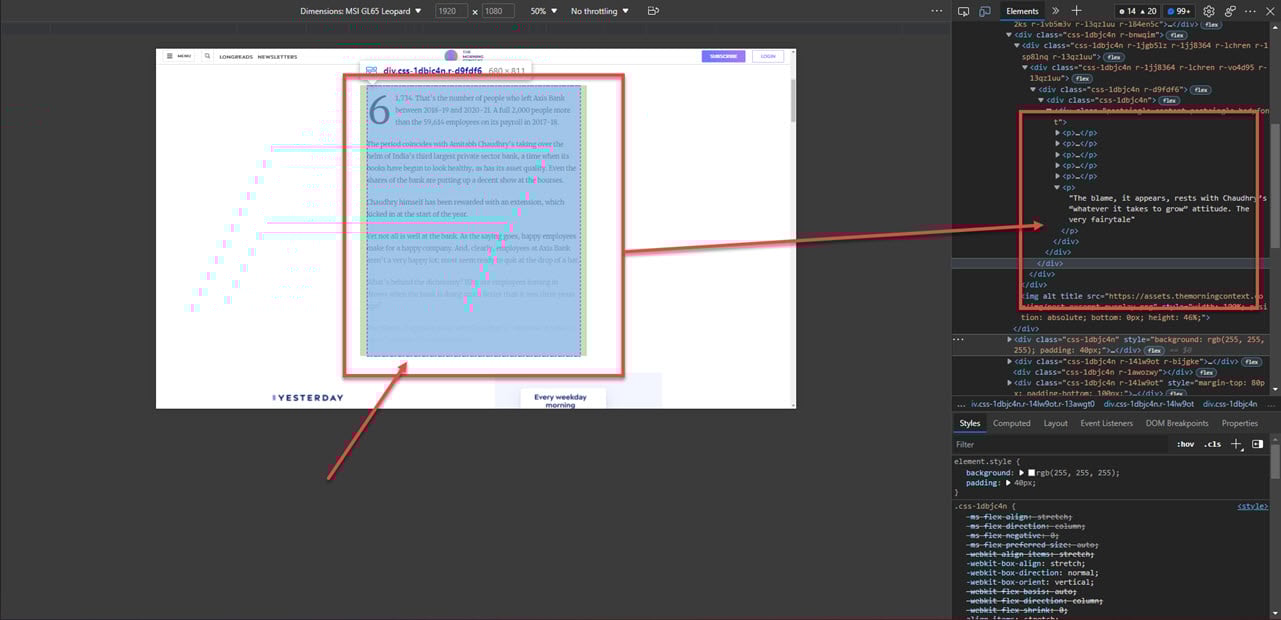Switch to the Event Listeners tab

pyautogui.click(x=1106, y=423)
